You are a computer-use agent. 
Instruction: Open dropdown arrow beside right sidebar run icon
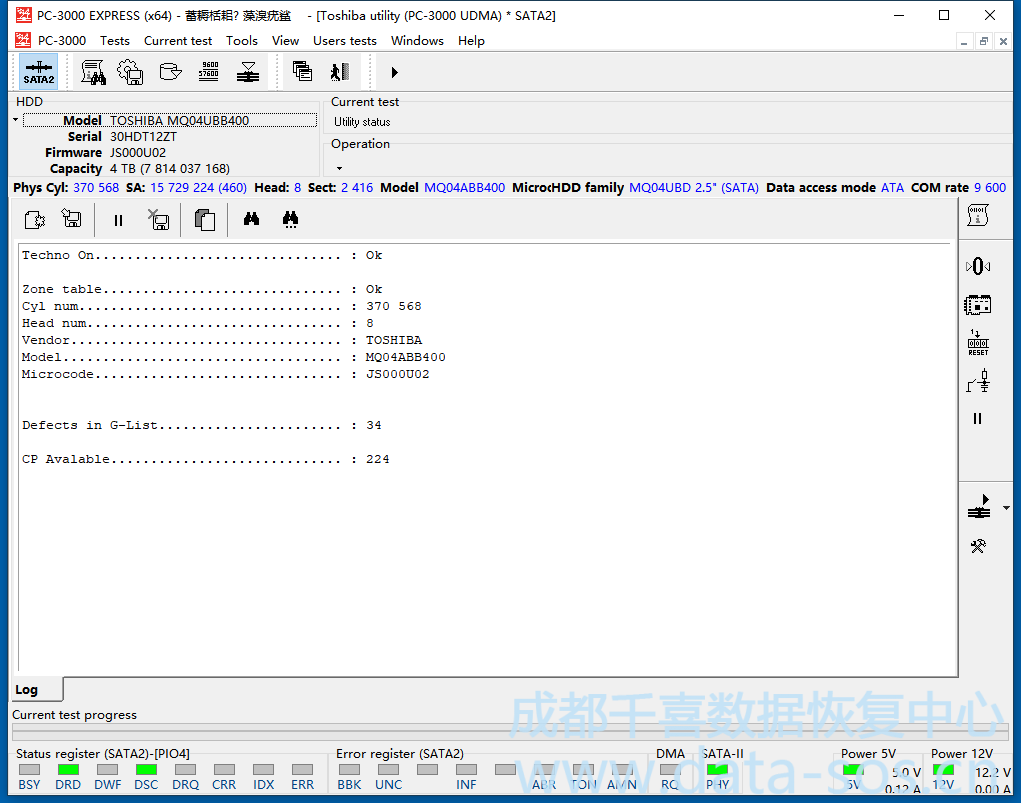1005,509
